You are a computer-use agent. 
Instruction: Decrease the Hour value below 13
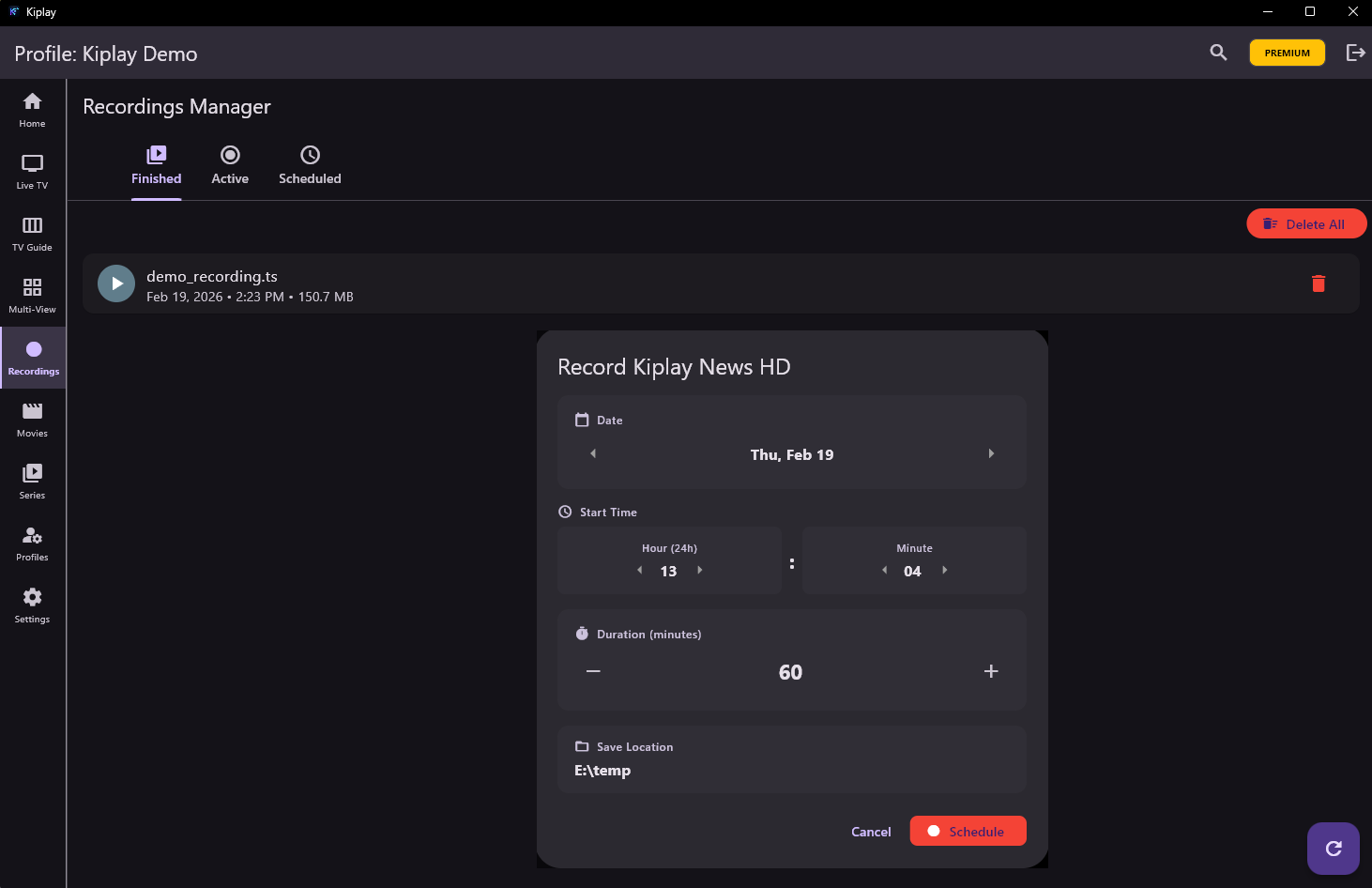point(639,570)
